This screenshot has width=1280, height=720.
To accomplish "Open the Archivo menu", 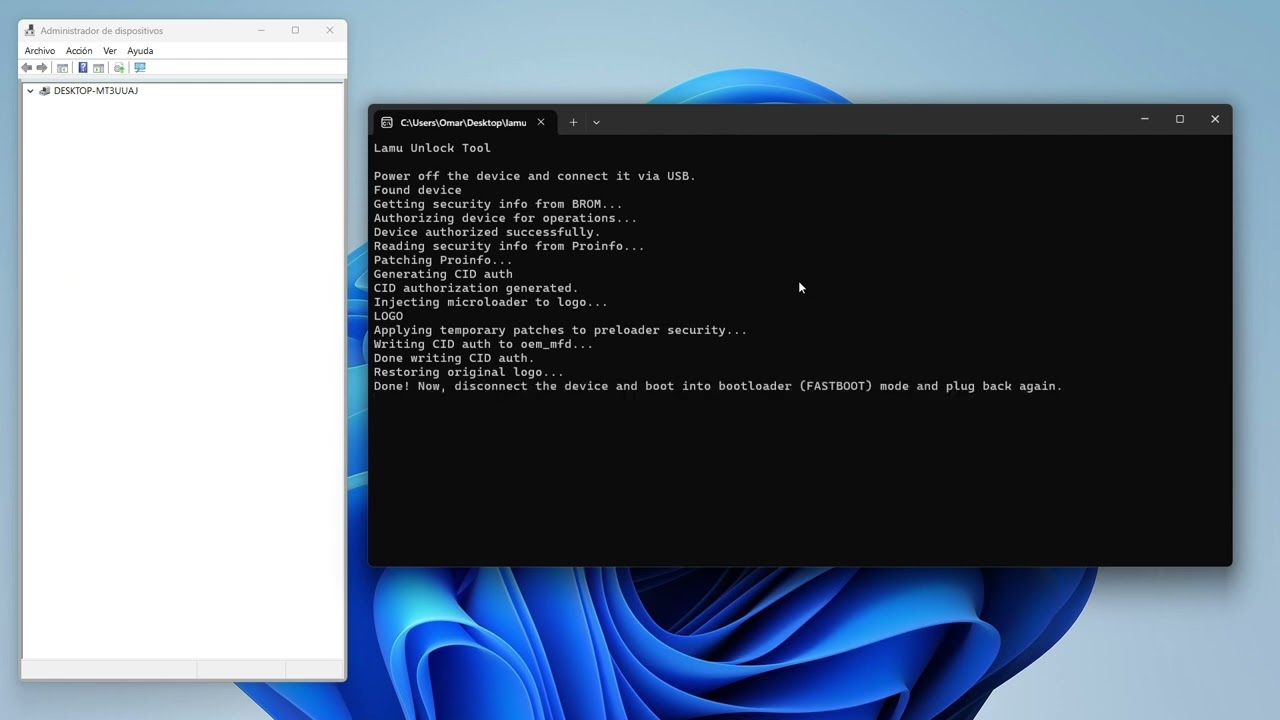I will (40, 51).
